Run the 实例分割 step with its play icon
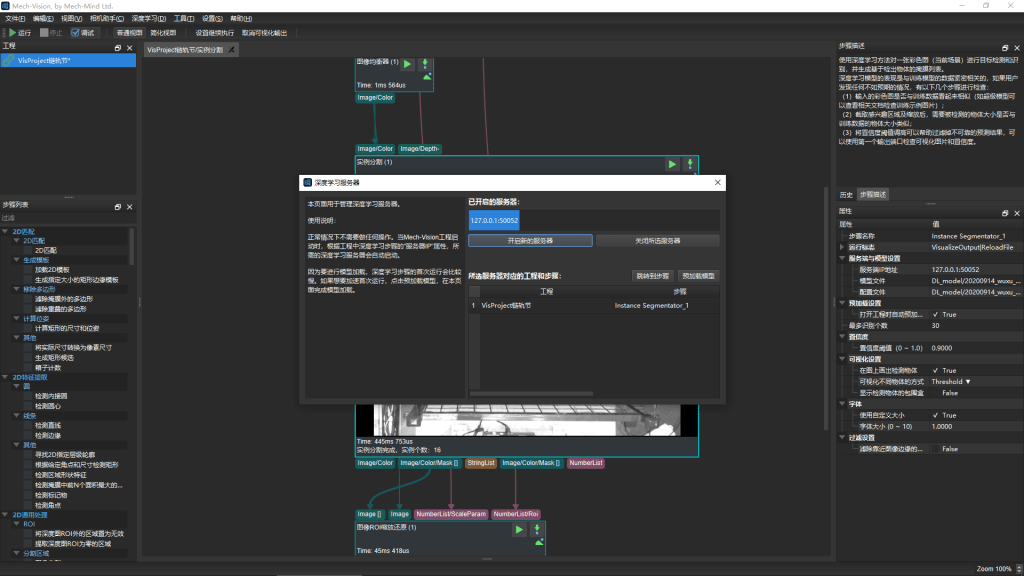Screen dimensions: 1024x576 coord(672,164)
